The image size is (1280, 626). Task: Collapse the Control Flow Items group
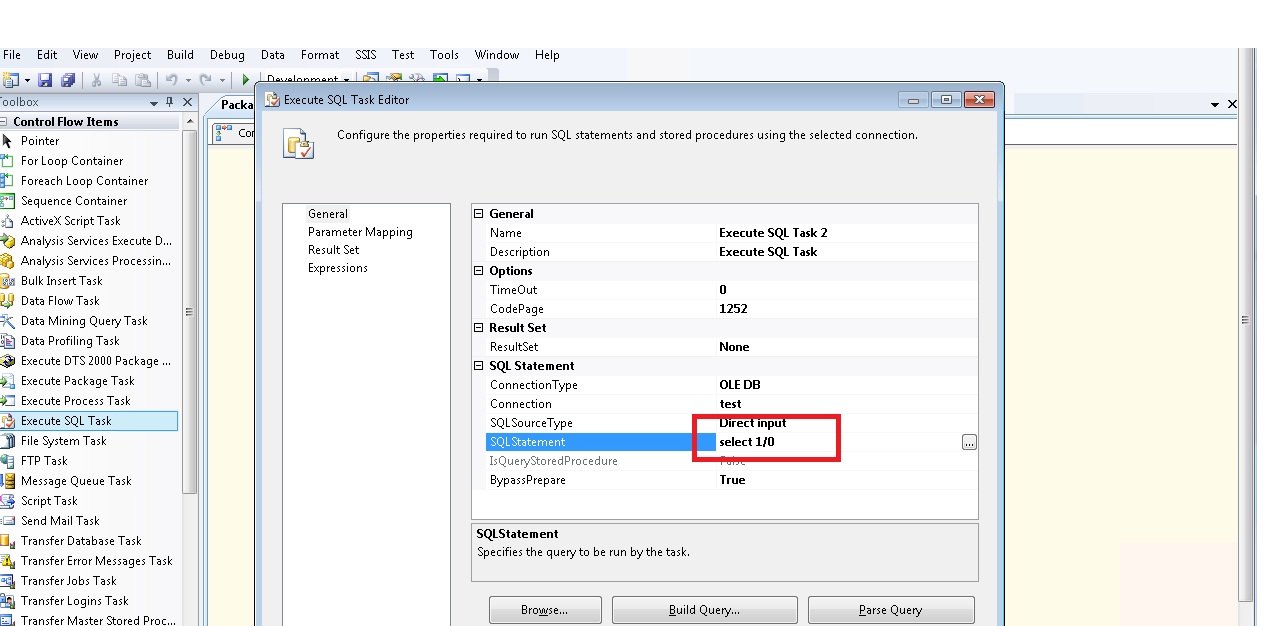click(x=5, y=122)
